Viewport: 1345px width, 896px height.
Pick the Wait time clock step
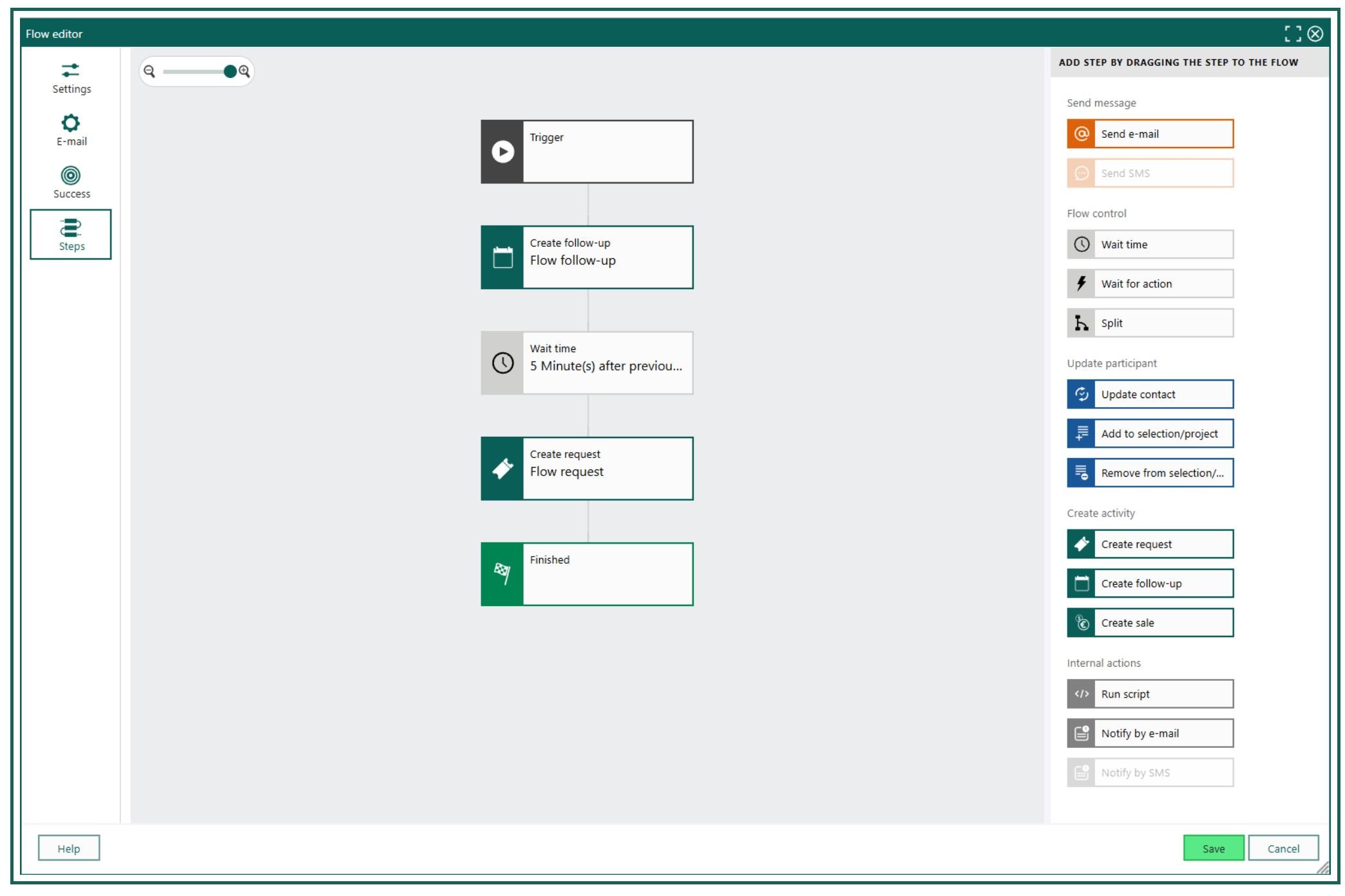coord(1150,245)
